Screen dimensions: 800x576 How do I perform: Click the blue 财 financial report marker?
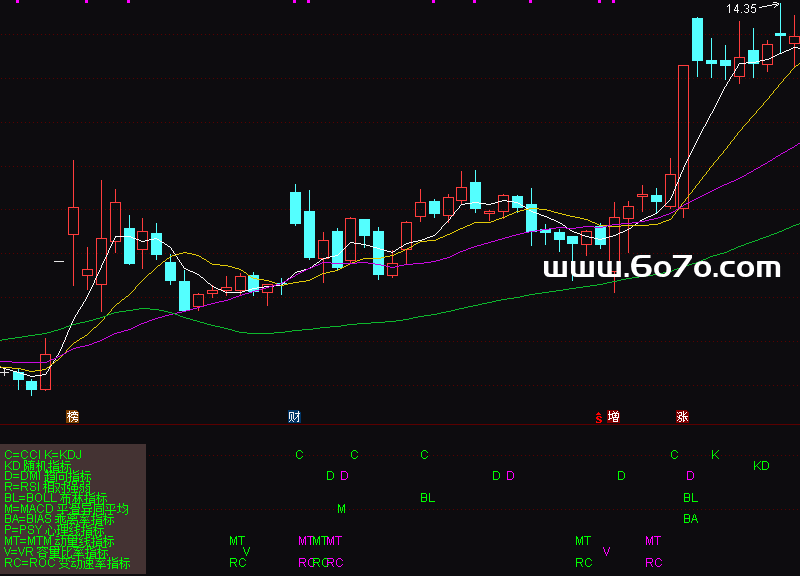tap(295, 416)
